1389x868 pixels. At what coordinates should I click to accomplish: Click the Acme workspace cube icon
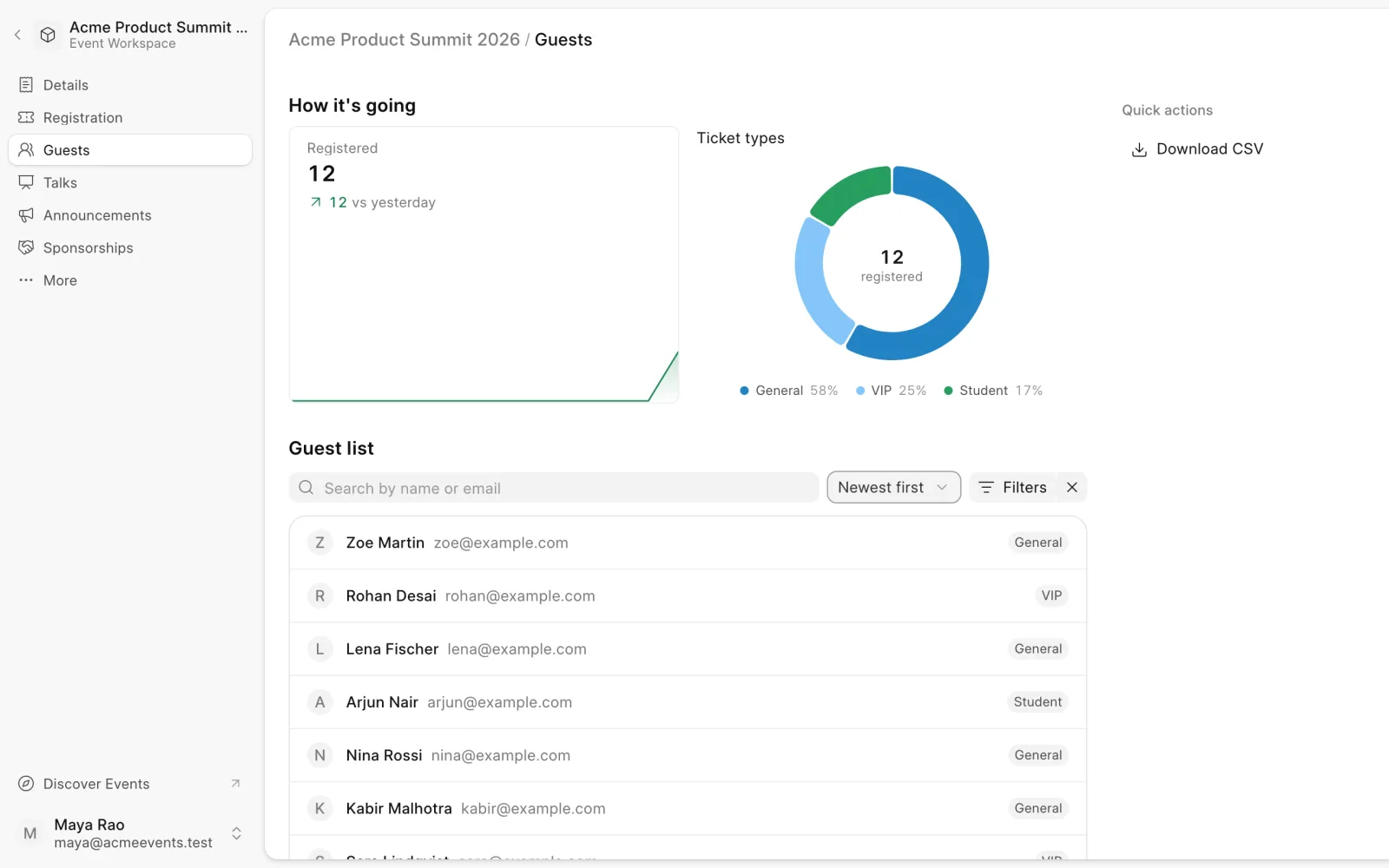tap(48, 35)
